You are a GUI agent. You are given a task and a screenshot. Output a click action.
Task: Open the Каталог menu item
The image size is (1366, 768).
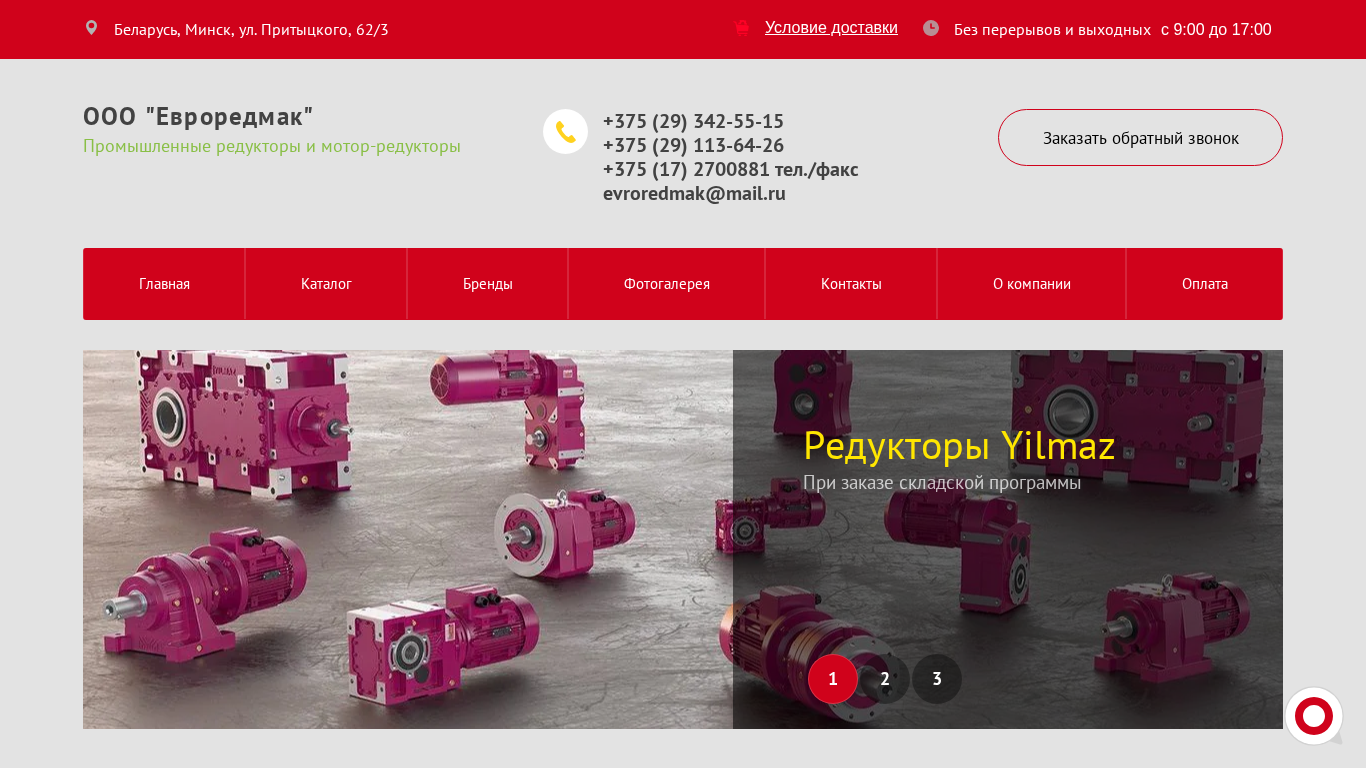[326, 284]
